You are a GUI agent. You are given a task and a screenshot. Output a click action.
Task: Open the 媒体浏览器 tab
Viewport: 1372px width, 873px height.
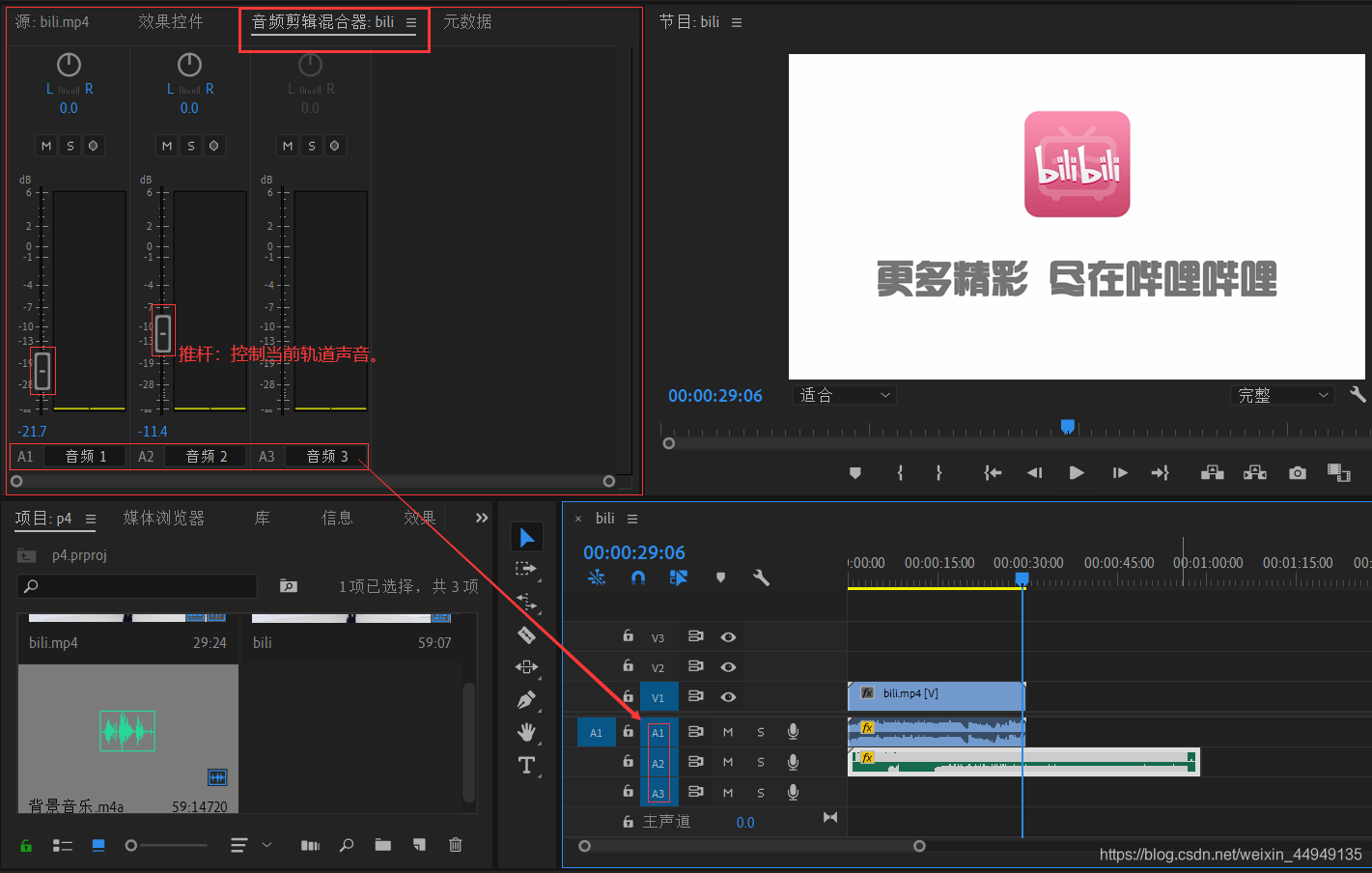click(x=164, y=519)
